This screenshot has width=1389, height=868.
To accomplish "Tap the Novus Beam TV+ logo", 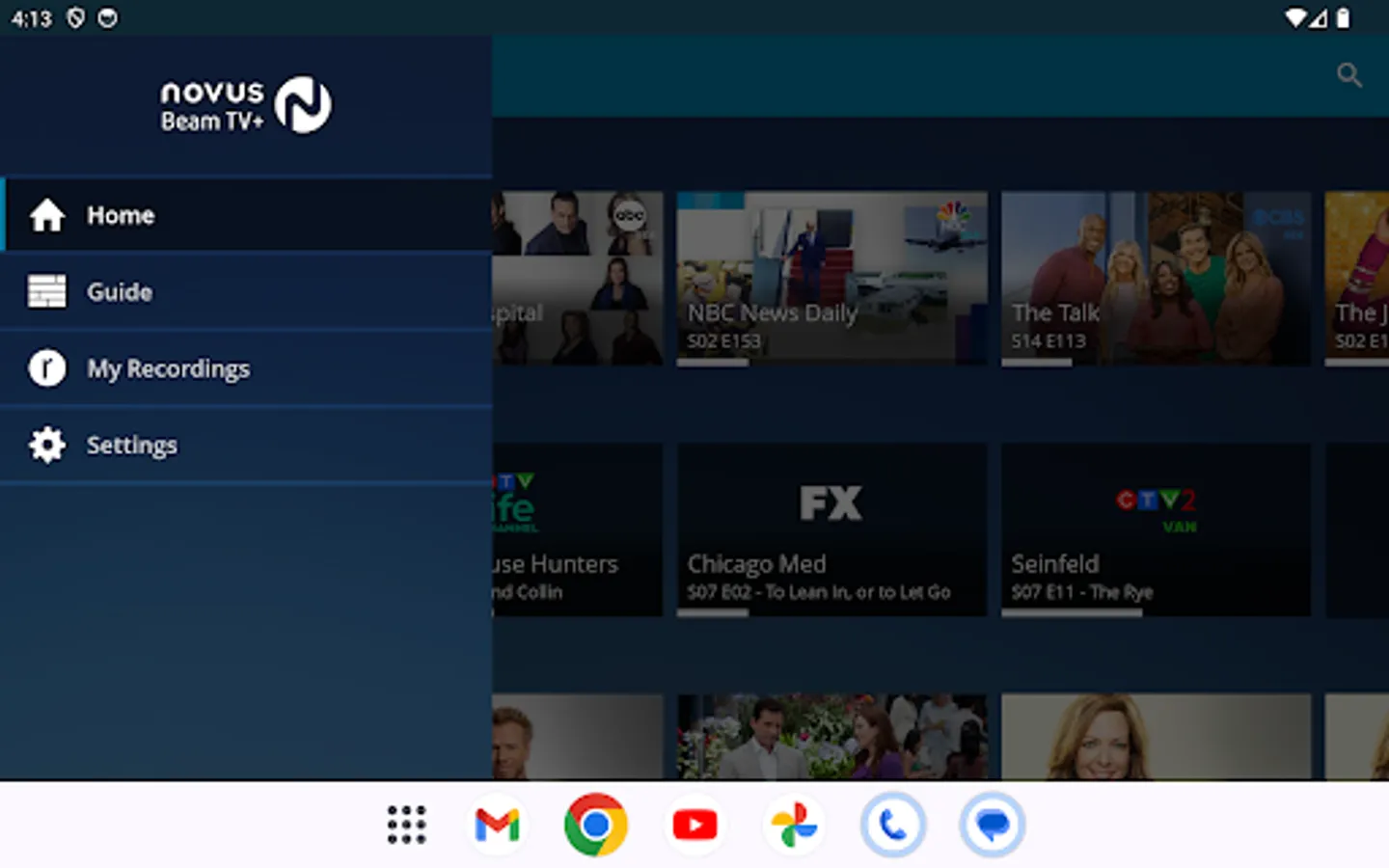I will (246, 105).
